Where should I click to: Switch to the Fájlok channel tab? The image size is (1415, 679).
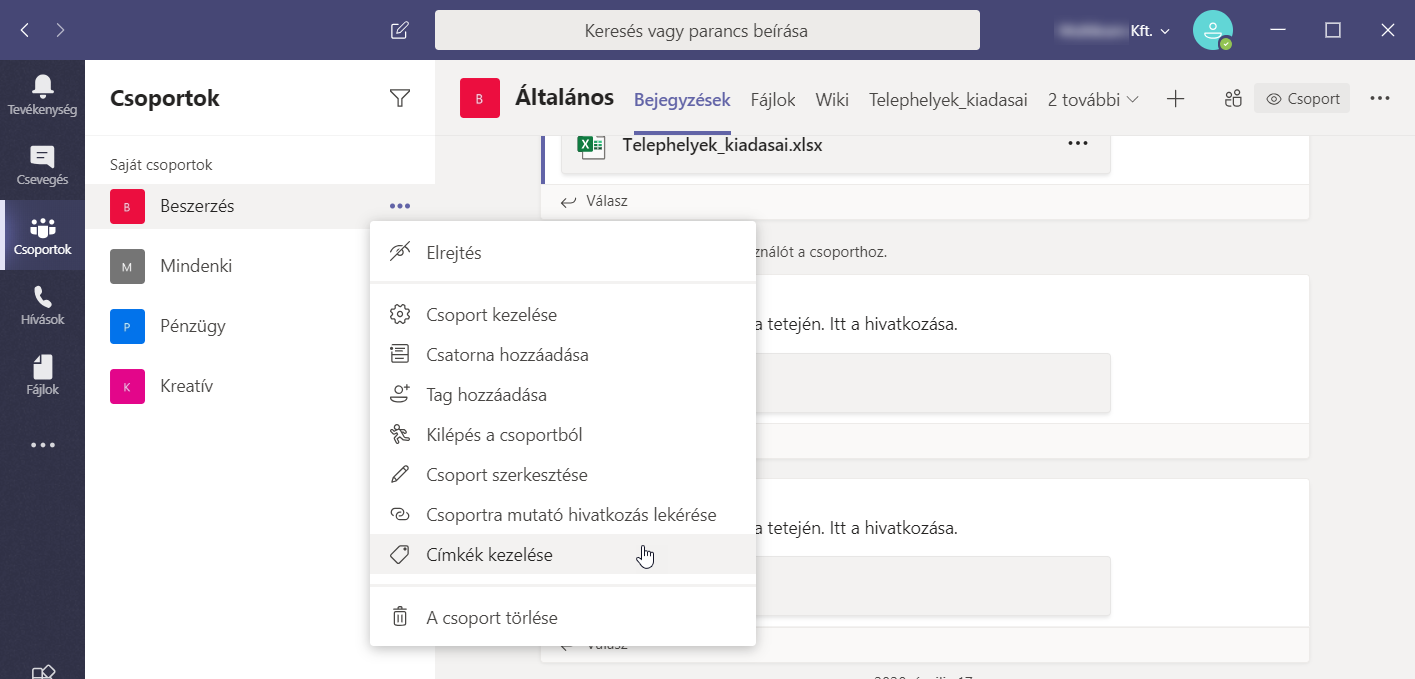click(773, 99)
